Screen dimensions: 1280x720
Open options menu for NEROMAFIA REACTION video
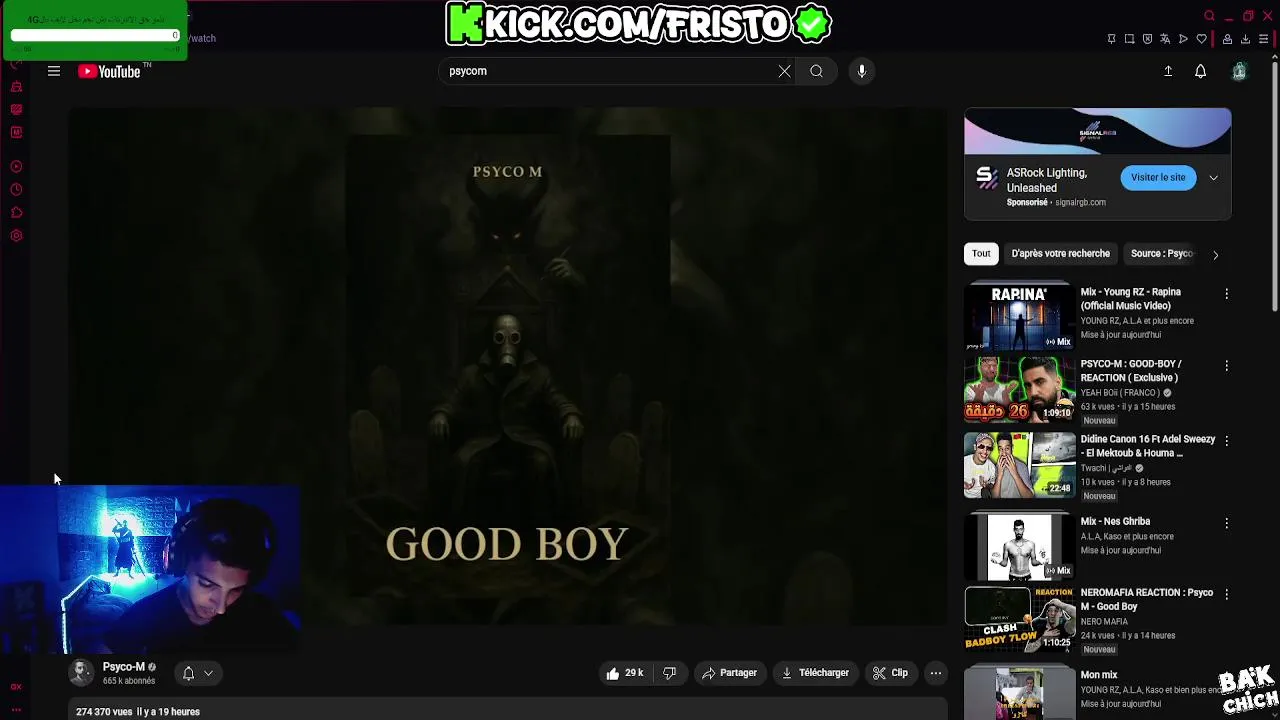pos(1226,594)
